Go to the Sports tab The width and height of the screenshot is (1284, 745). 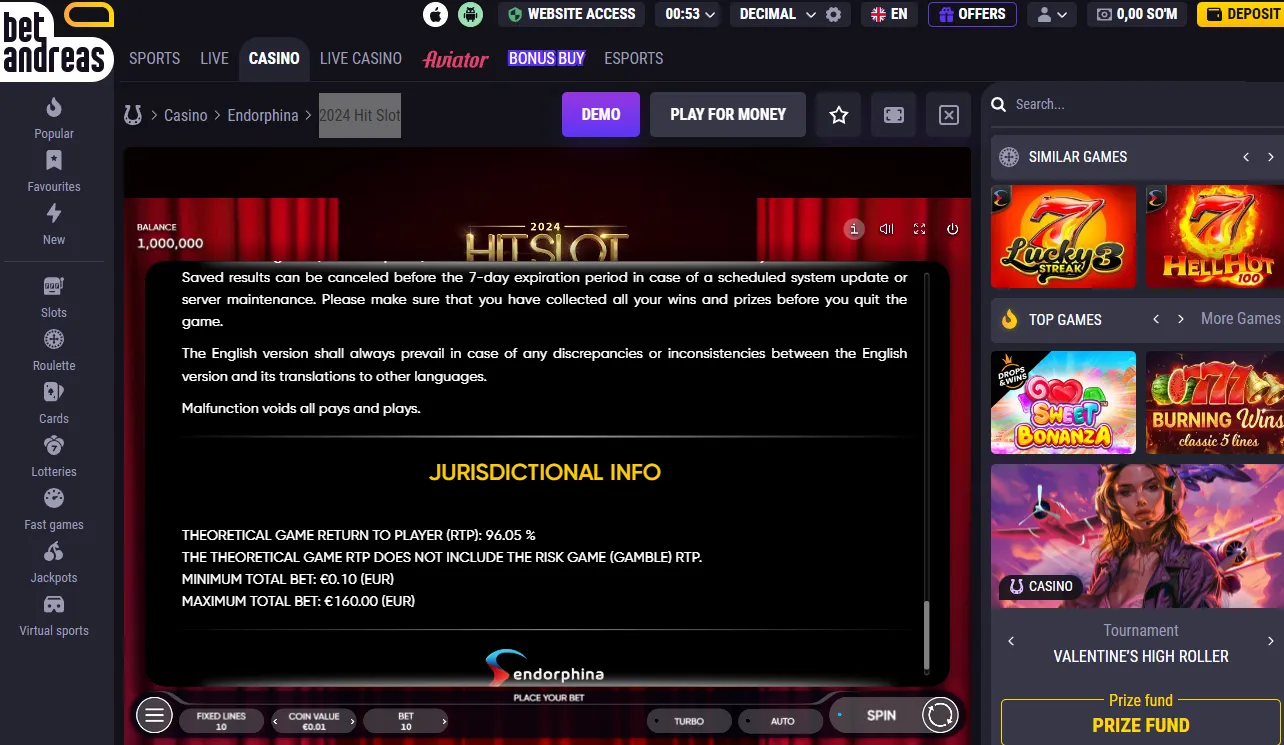(x=155, y=58)
